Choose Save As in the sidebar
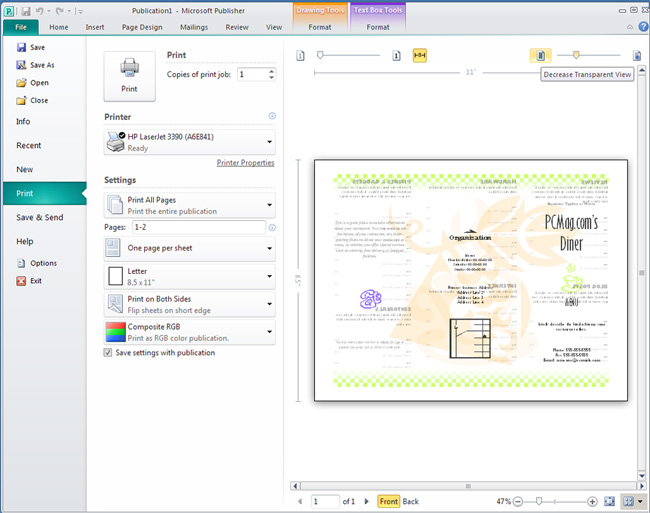 point(35,65)
